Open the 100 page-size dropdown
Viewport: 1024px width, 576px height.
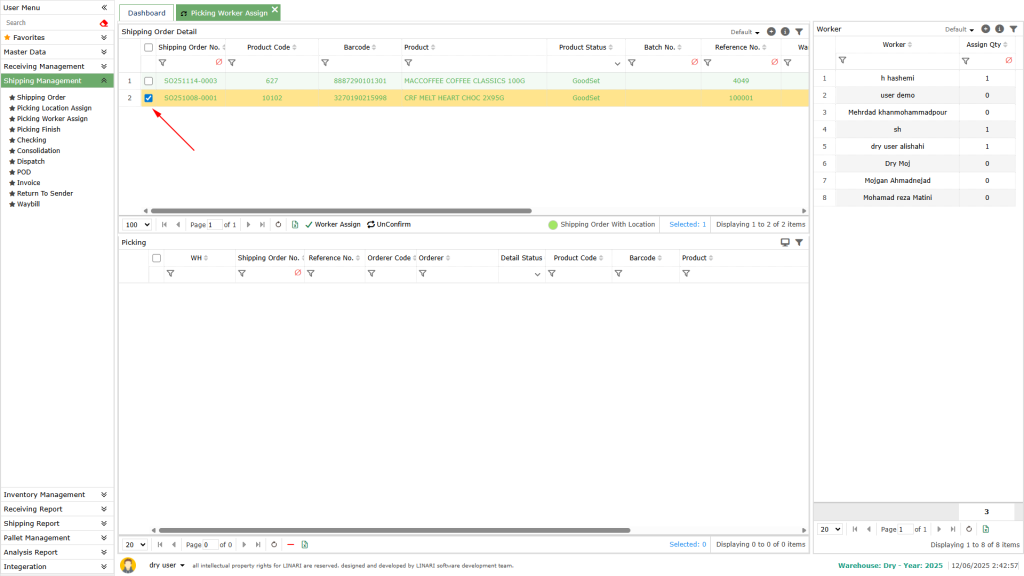coord(136,225)
